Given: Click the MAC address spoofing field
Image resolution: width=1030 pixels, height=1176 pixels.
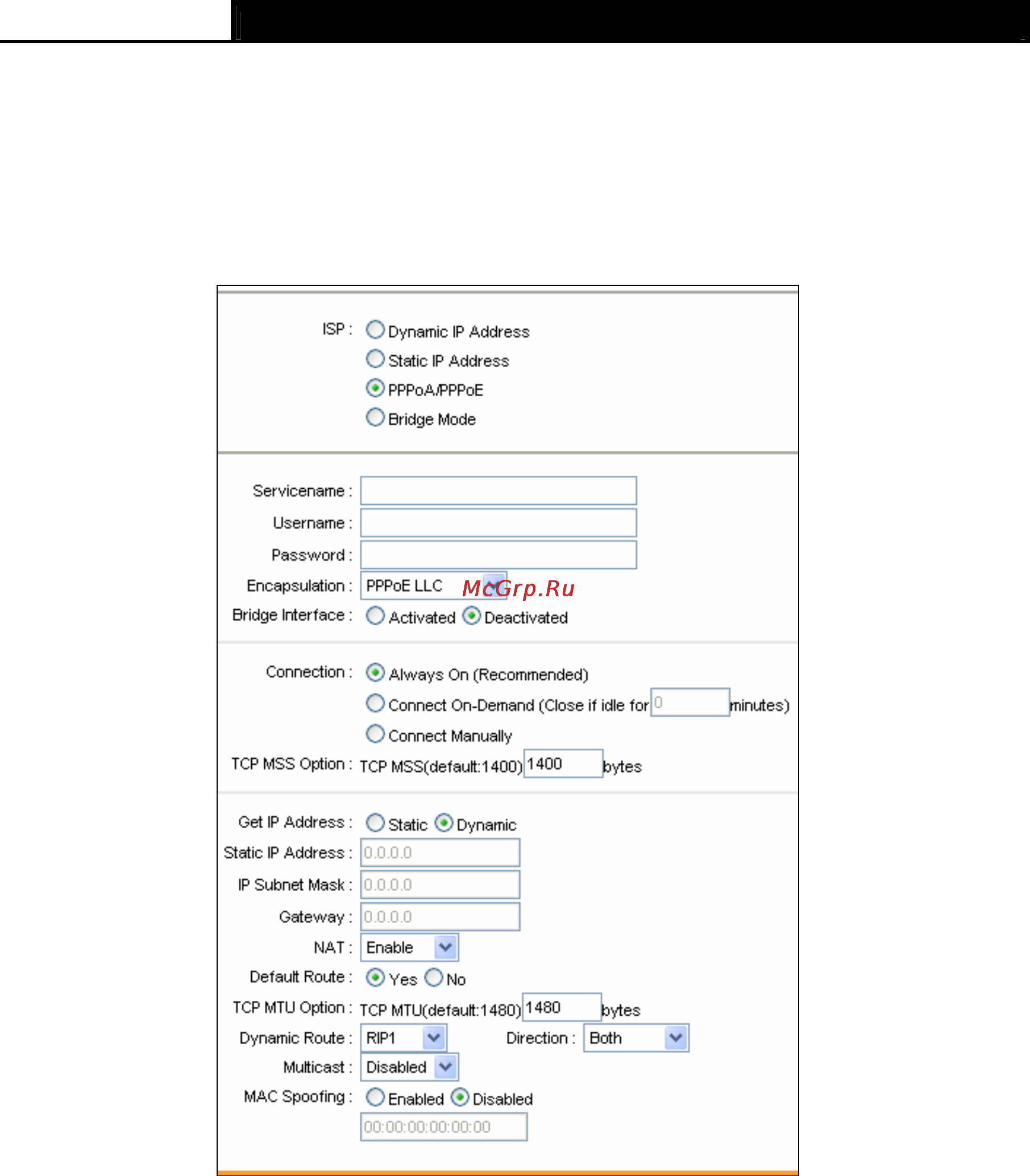Looking at the screenshot, I should tap(444, 1127).
